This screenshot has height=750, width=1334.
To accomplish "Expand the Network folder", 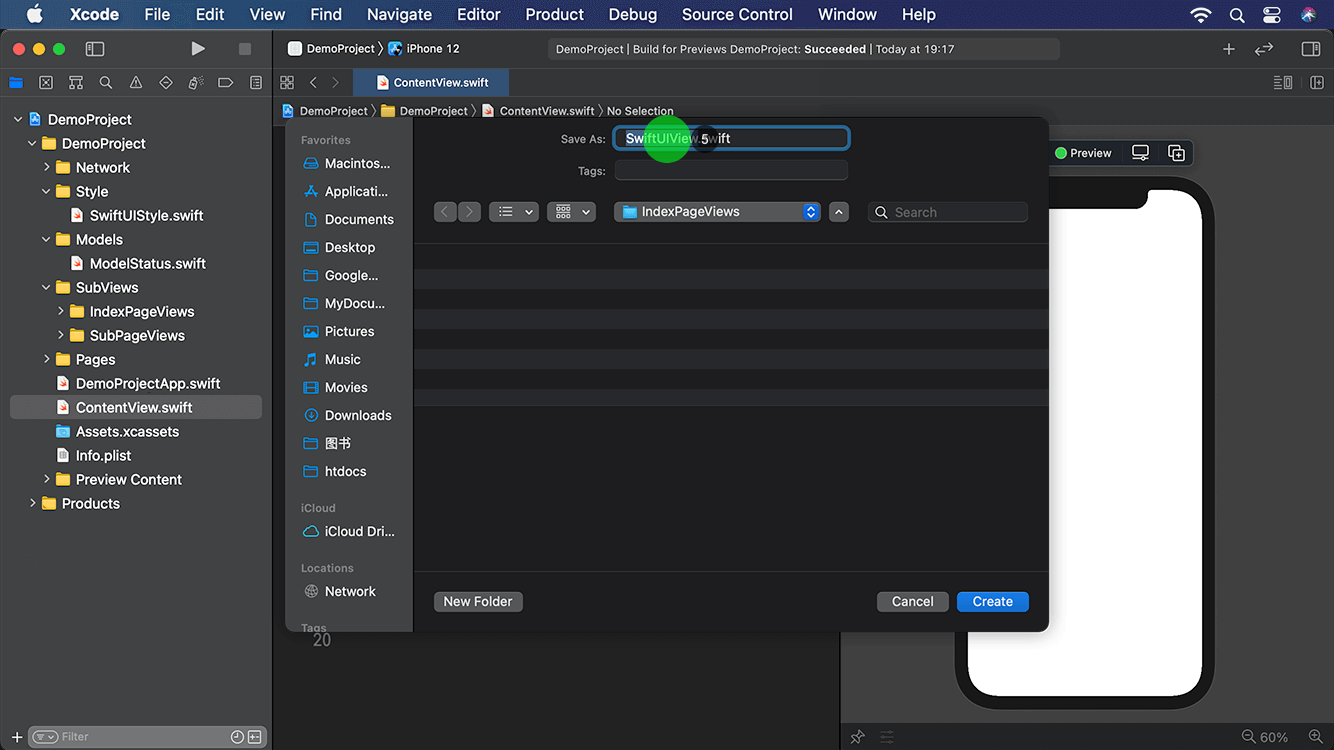I will [46, 167].
